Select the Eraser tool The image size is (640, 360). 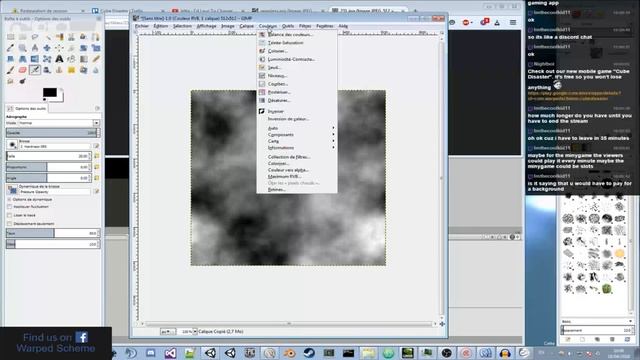tap(22, 70)
